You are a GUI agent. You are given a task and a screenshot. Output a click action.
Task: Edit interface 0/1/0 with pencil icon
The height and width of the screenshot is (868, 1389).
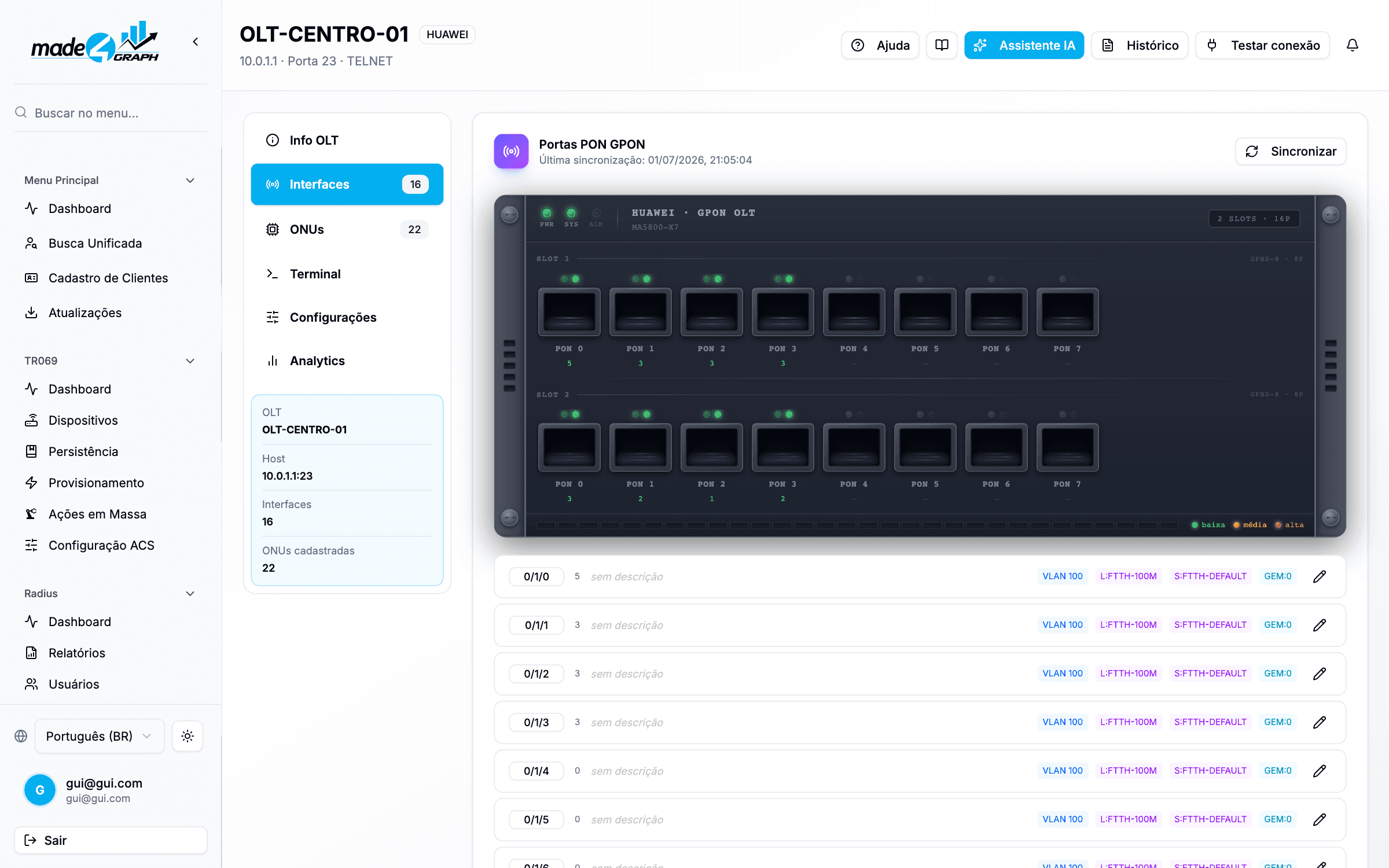(x=1320, y=576)
